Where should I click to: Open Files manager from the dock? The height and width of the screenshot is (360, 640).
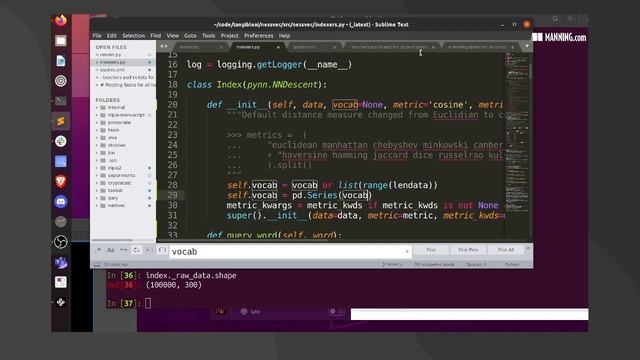click(61, 41)
